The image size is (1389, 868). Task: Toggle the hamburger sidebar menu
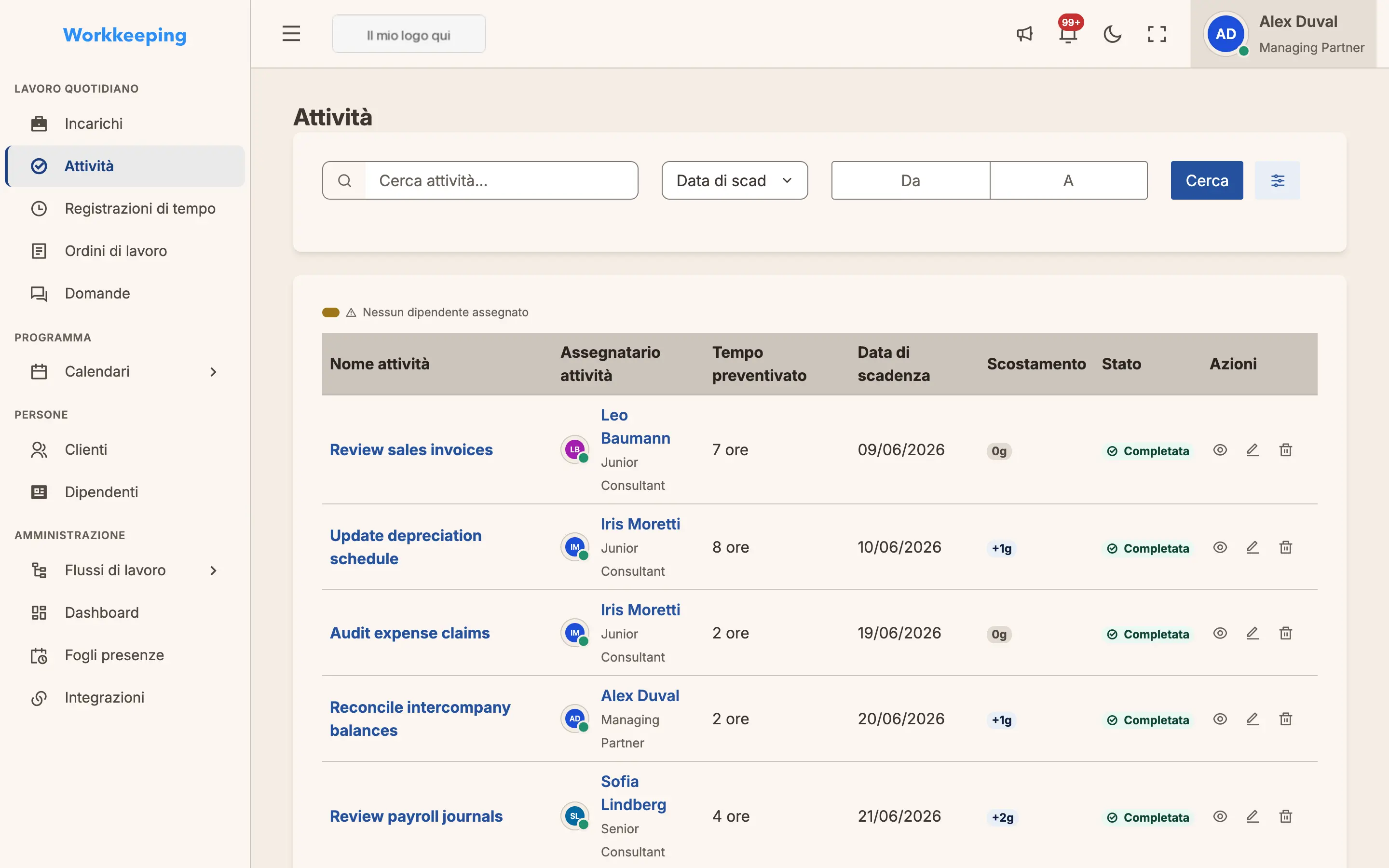pyautogui.click(x=291, y=34)
